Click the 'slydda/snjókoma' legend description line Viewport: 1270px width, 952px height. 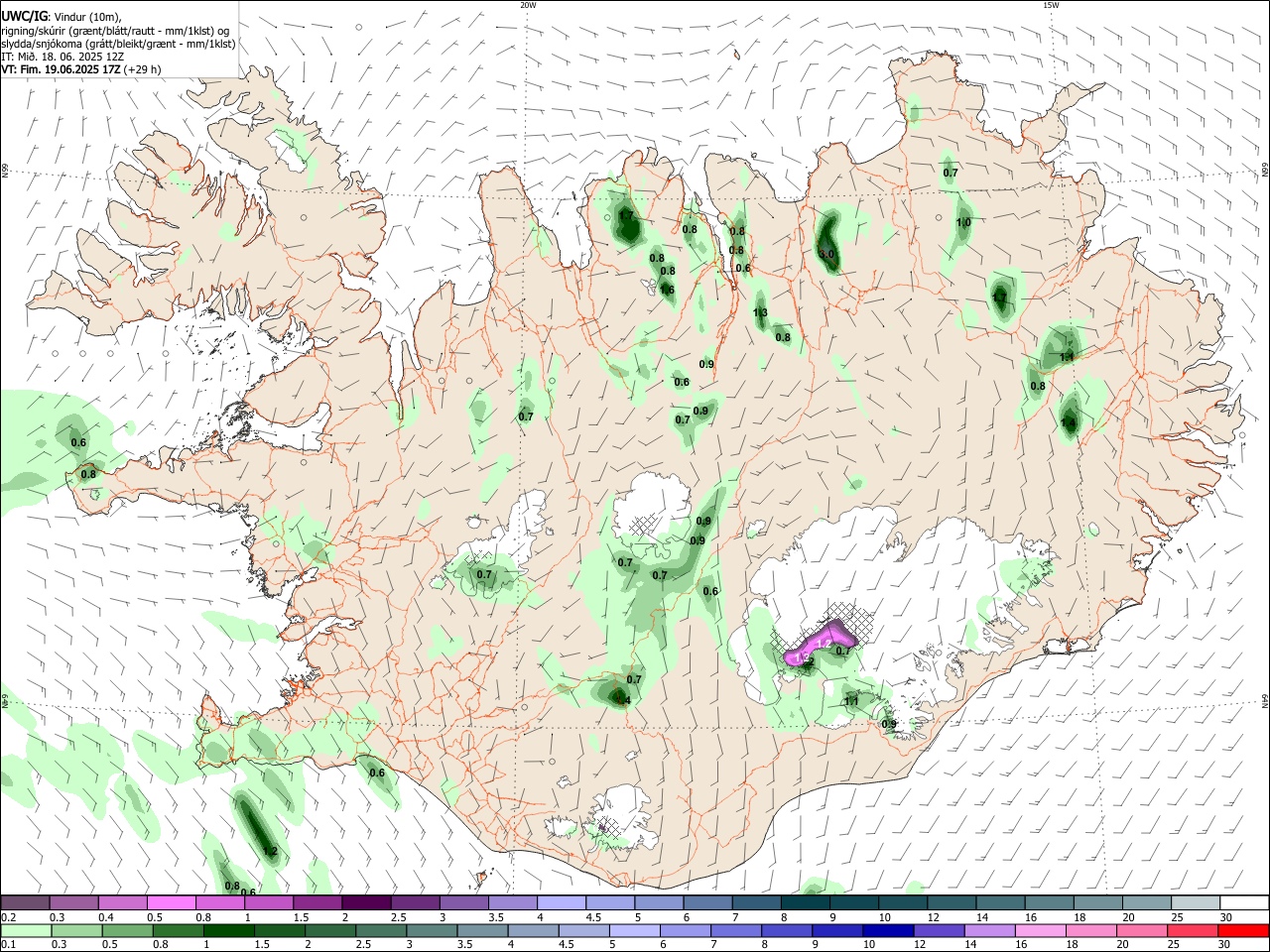[x=118, y=44]
